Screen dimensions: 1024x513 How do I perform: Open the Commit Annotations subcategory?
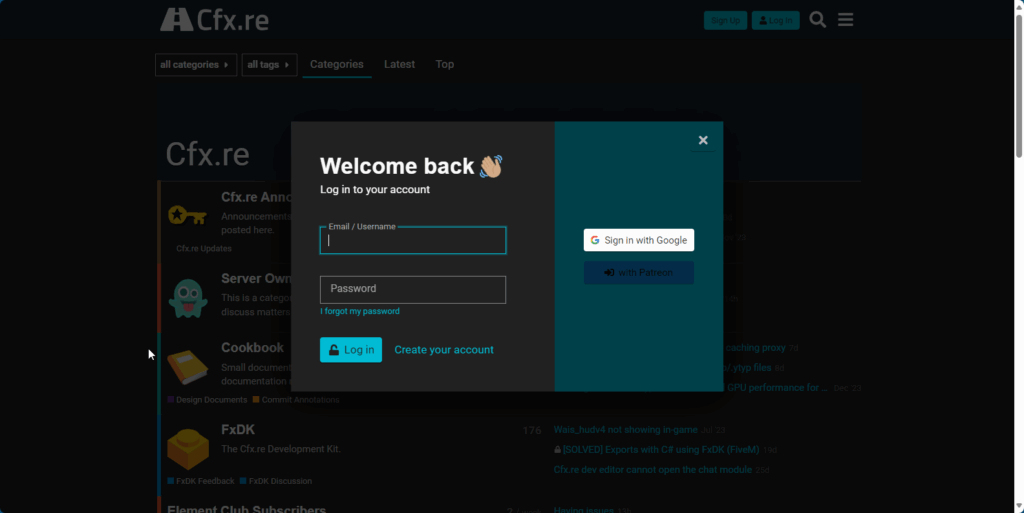pos(296,399)
